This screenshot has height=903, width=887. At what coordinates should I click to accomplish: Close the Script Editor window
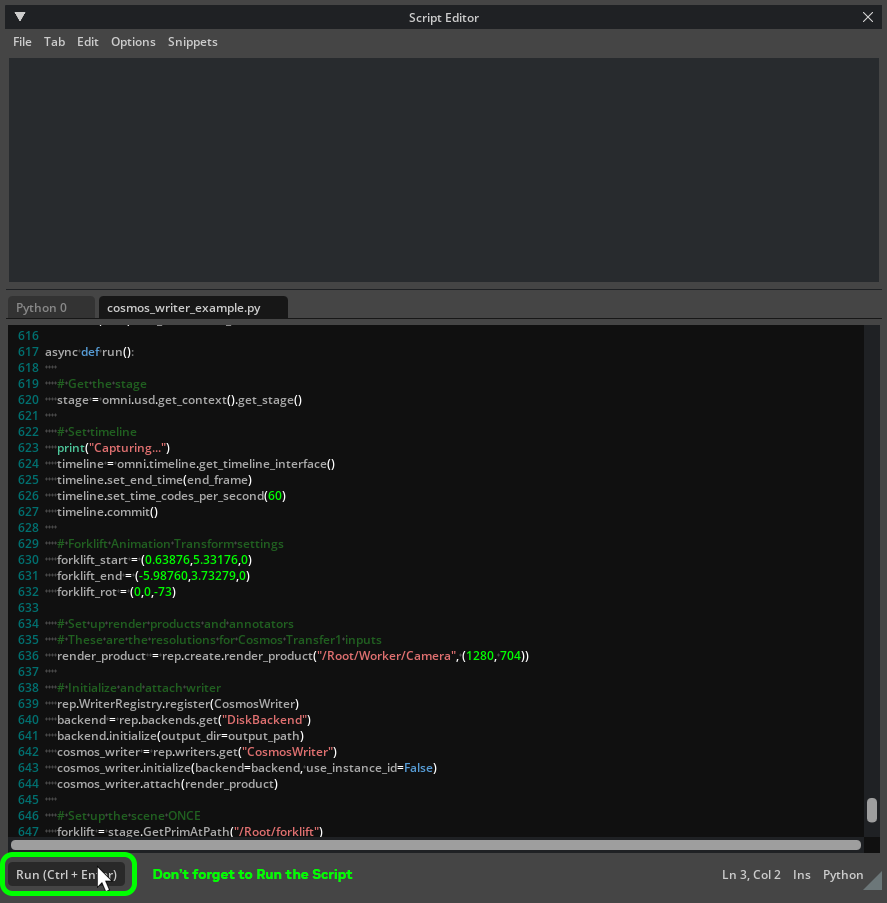868,17
